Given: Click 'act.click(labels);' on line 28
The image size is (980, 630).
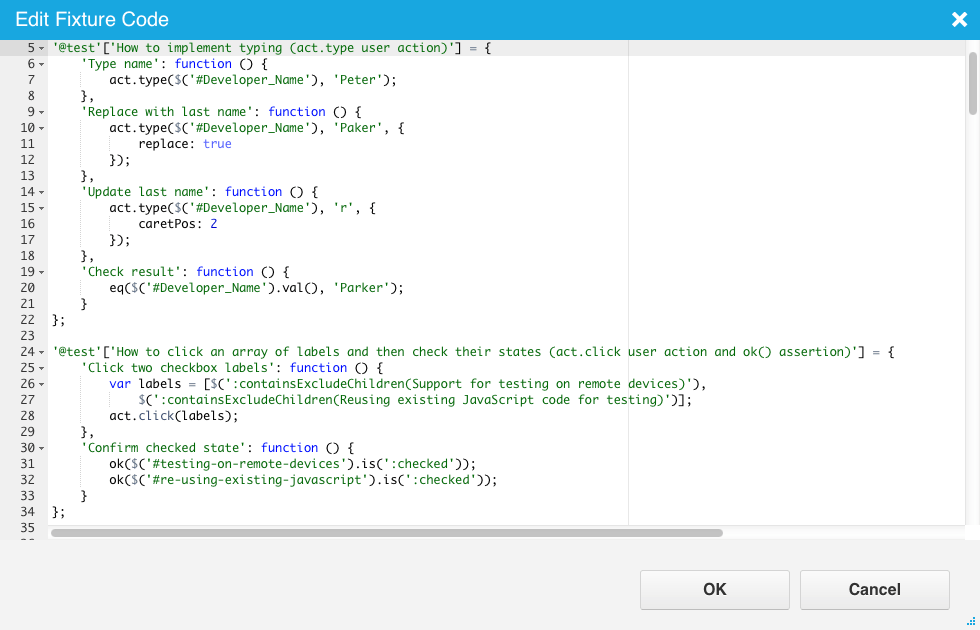Looking at the screenshot, I should coord(174,416).
